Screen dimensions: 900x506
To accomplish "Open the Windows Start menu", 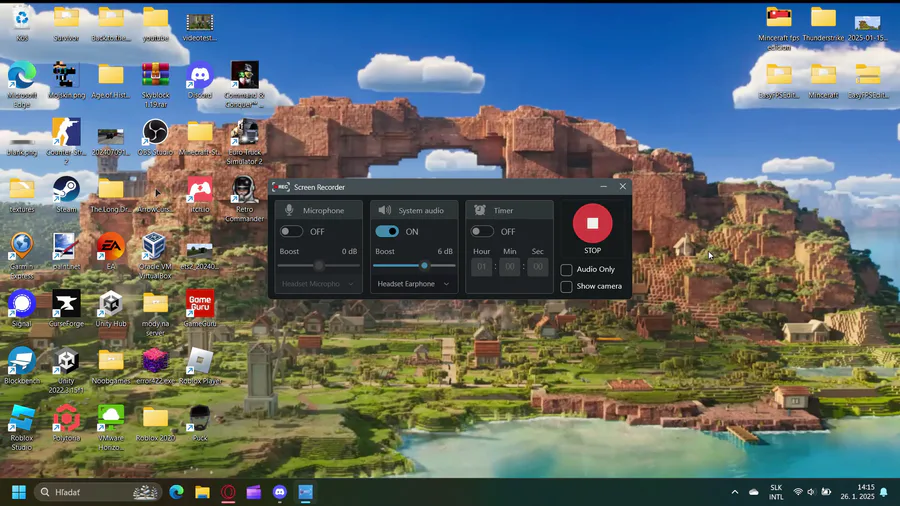I will point(19,492).
